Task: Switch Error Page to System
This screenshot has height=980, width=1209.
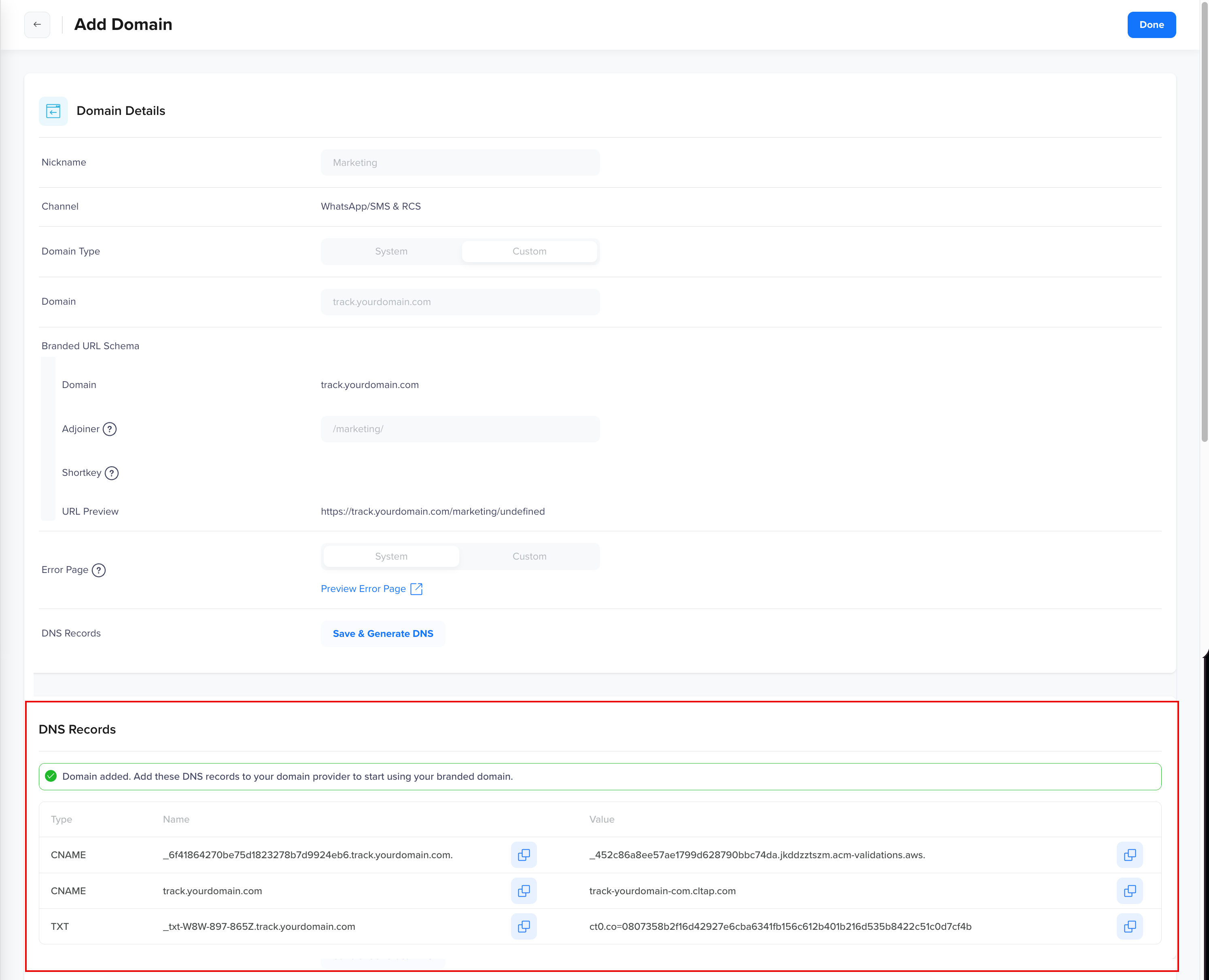Action: click(x=391, y=556)
